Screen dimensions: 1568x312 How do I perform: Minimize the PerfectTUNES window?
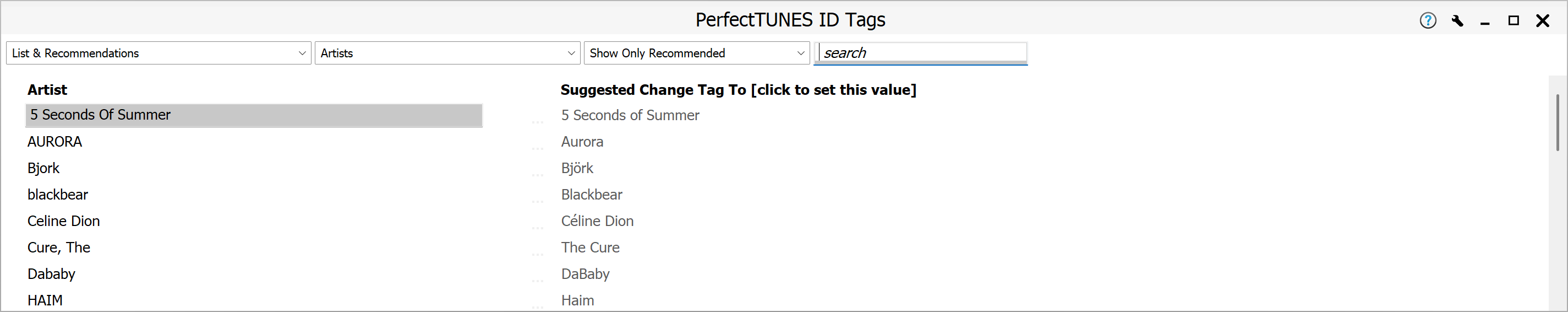(x=1485, y=22)
